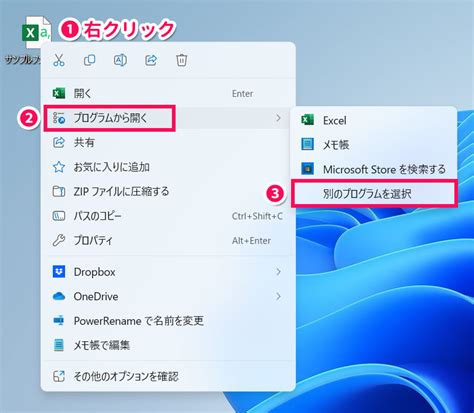This screenshot has width=474, height=413.
Task: Click the メモ帳 icon in the submenu
Action: tap(307, 145)
